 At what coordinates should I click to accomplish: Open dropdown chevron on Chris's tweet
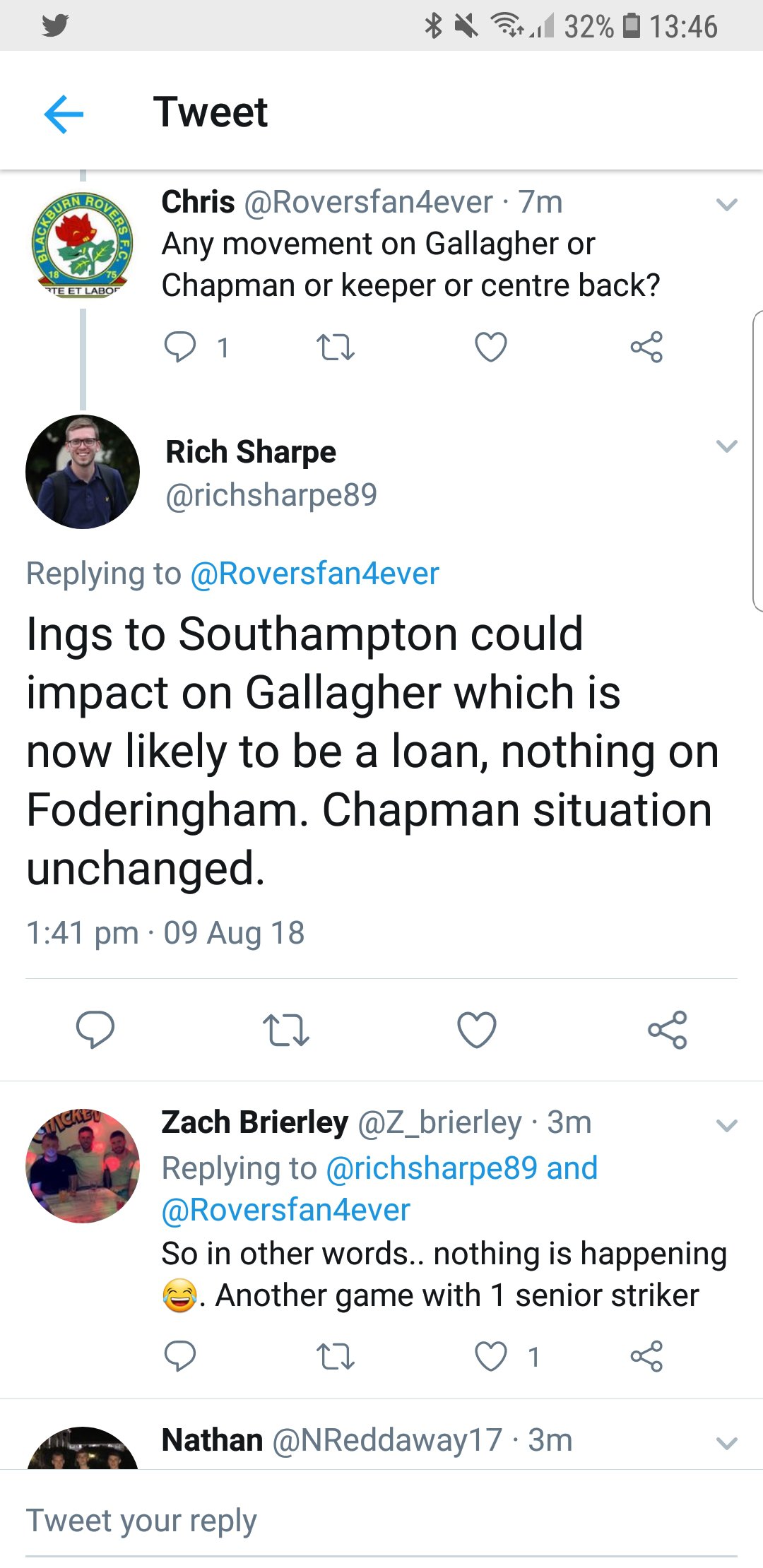(726, 205)
